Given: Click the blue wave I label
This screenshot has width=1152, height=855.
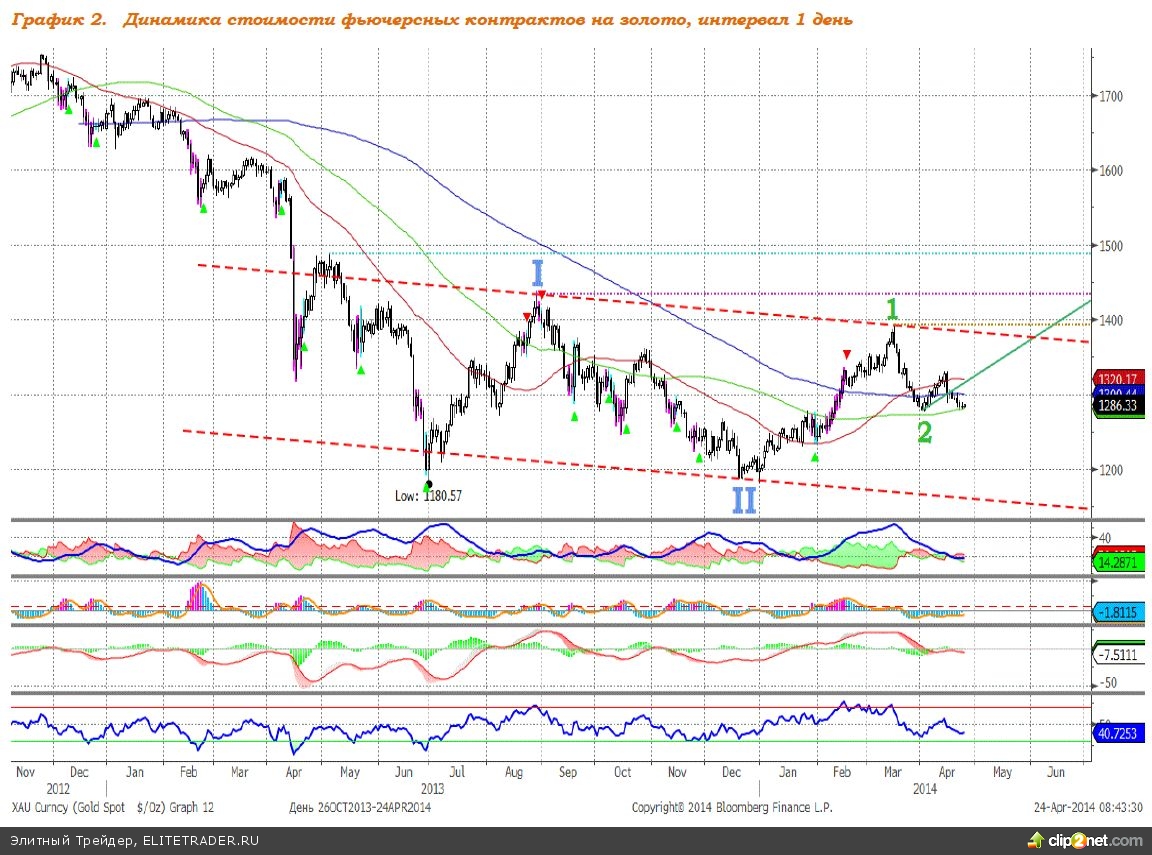Looking at the screenshot, I should (x=537, y=273).
